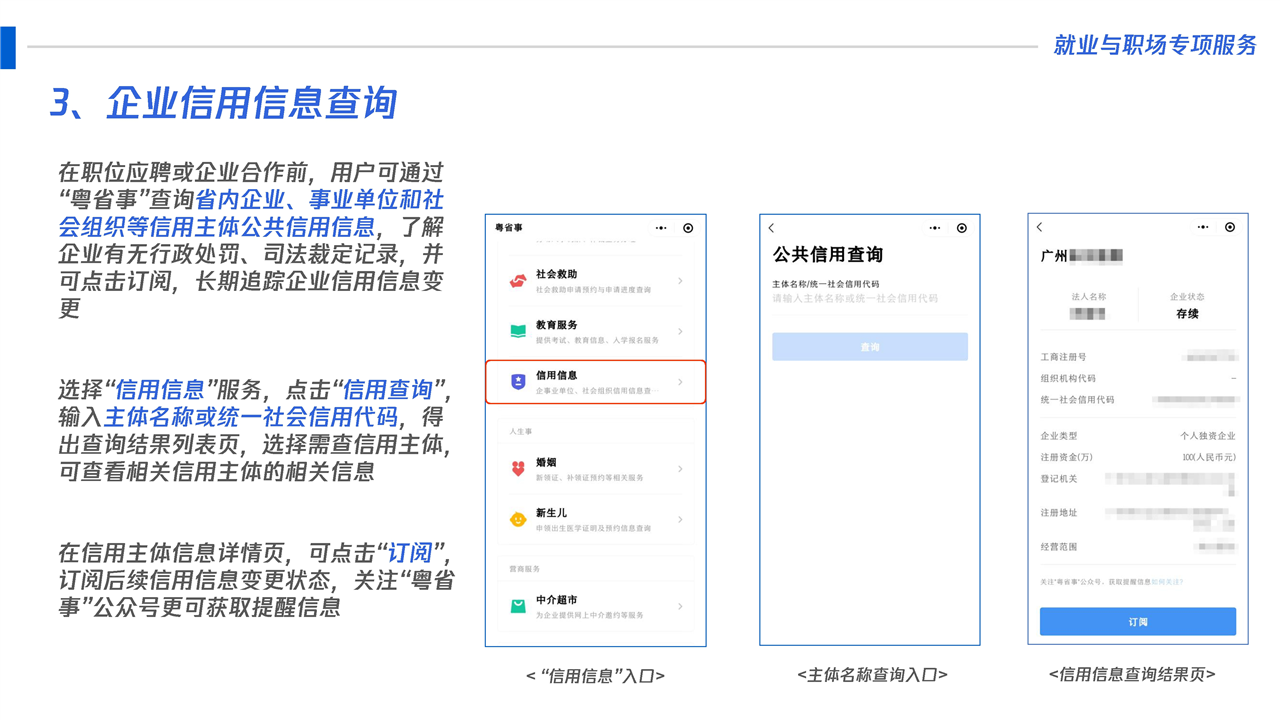
Task: Click the 个人独资企业 type value
Action: [x=1208, y=436]
